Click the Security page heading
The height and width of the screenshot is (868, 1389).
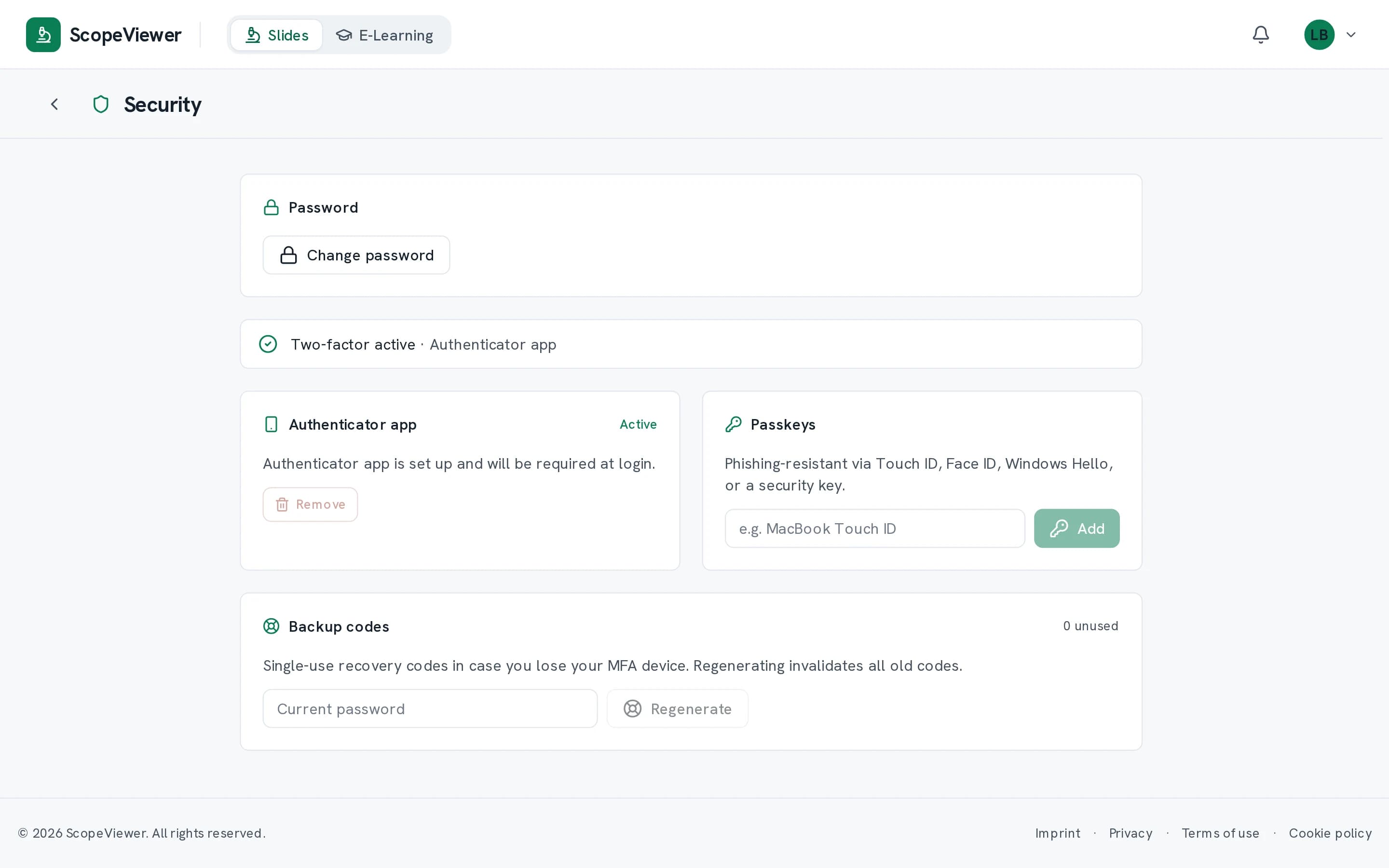click(x=163, y=105)
